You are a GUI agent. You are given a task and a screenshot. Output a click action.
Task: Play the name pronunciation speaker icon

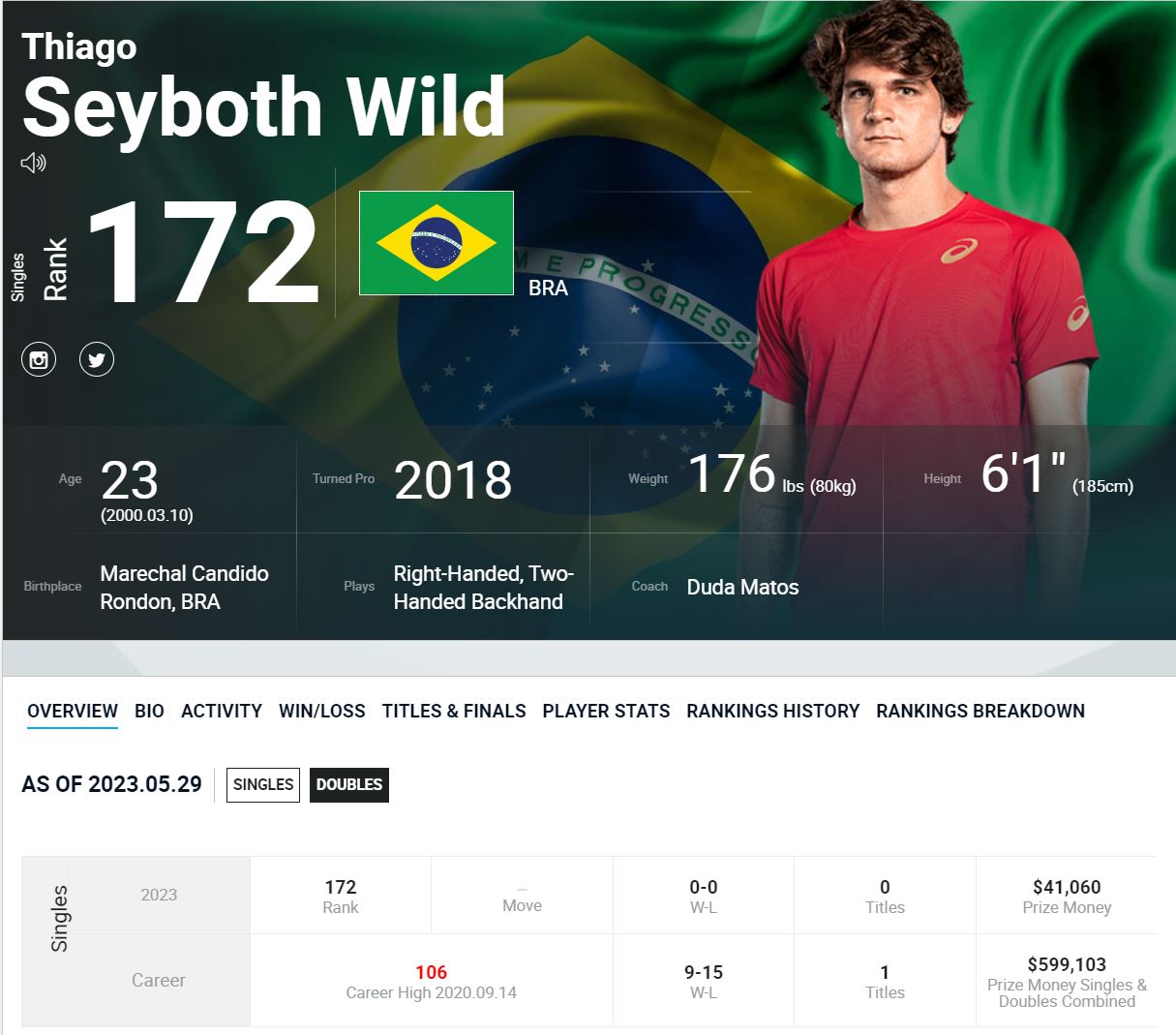tap(33, 163)
